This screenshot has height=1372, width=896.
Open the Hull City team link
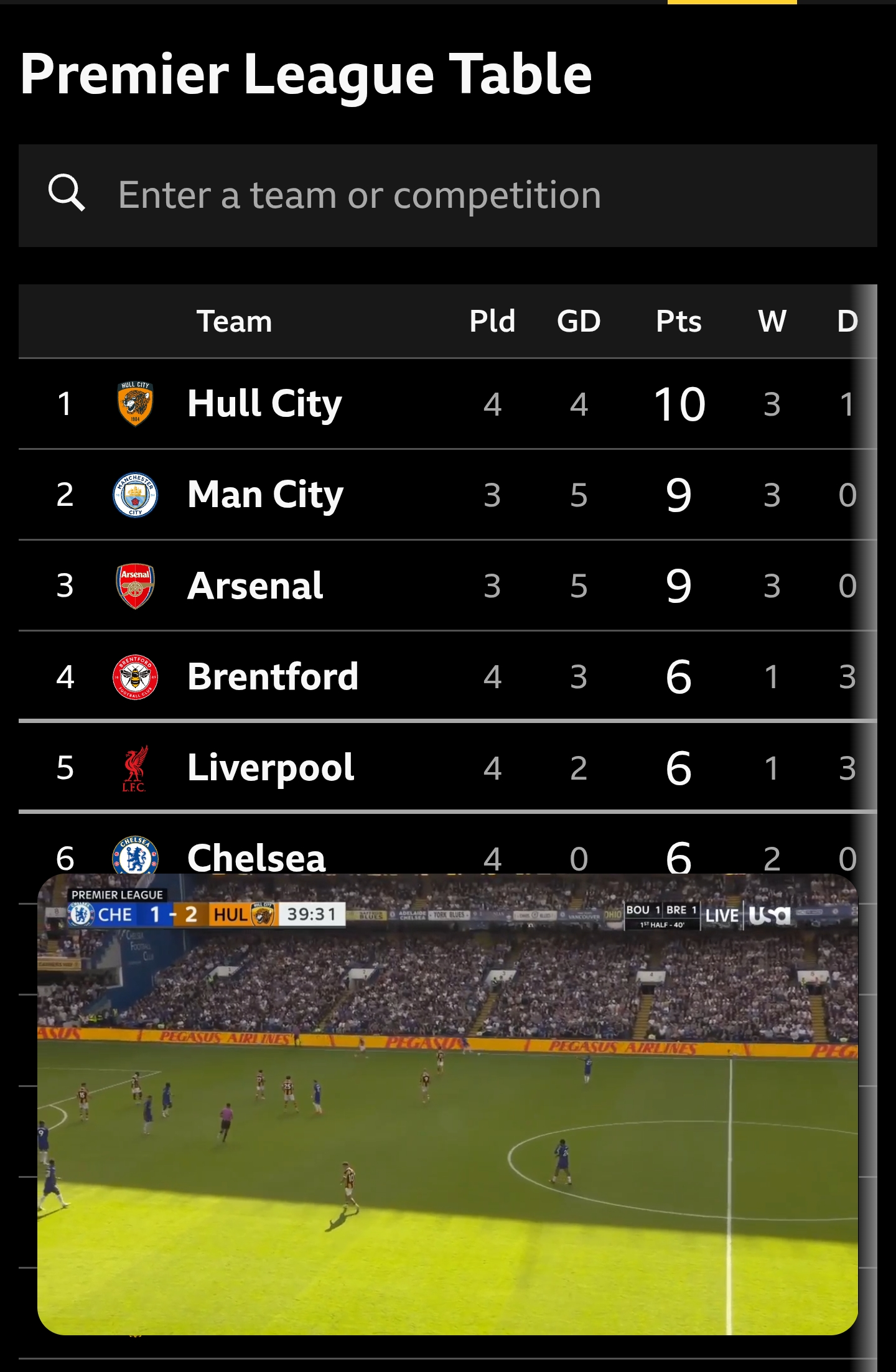(x=264, y=404)
